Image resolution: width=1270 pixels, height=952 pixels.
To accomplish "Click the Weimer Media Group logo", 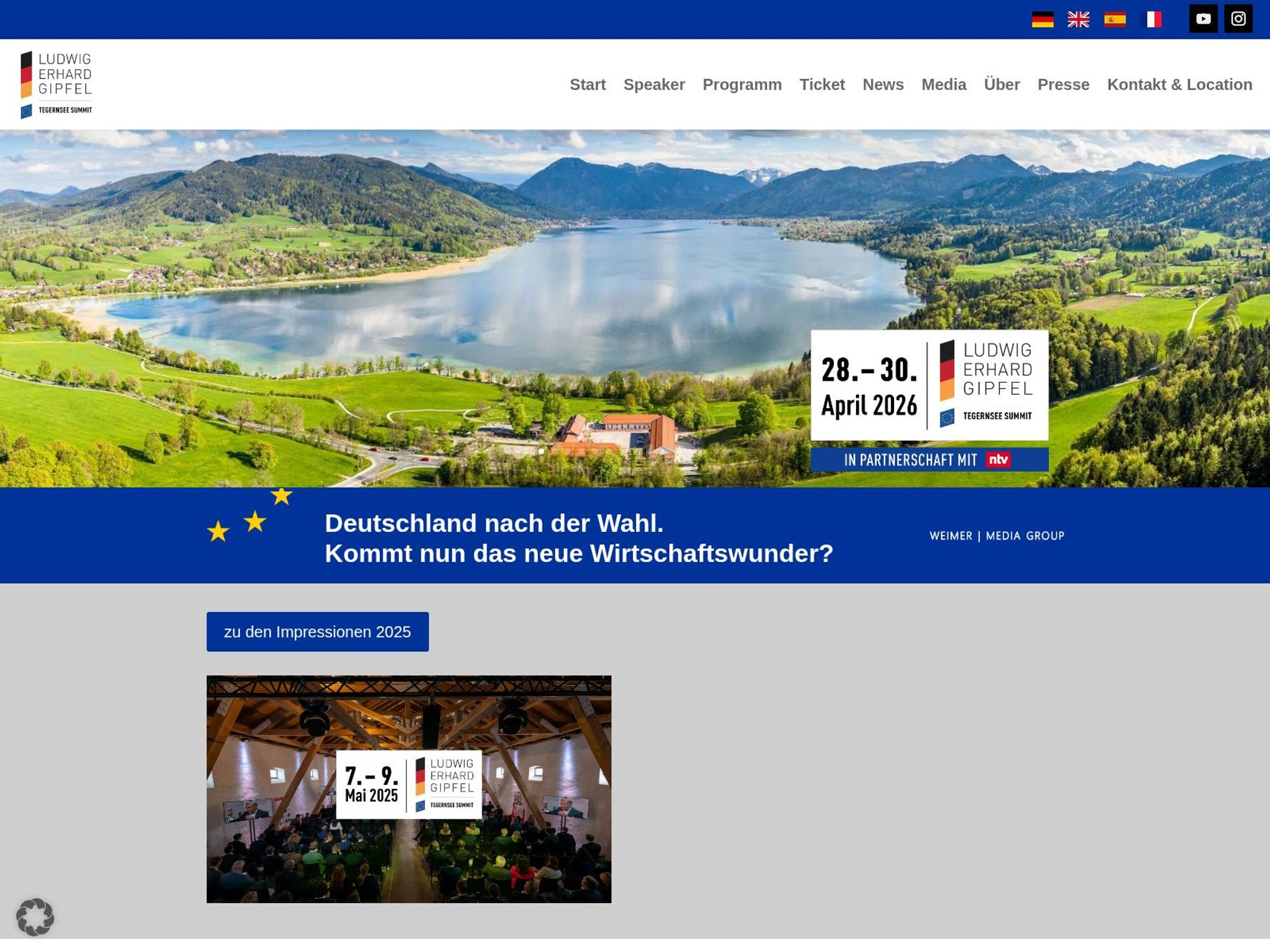I will [x=997, y=536].
